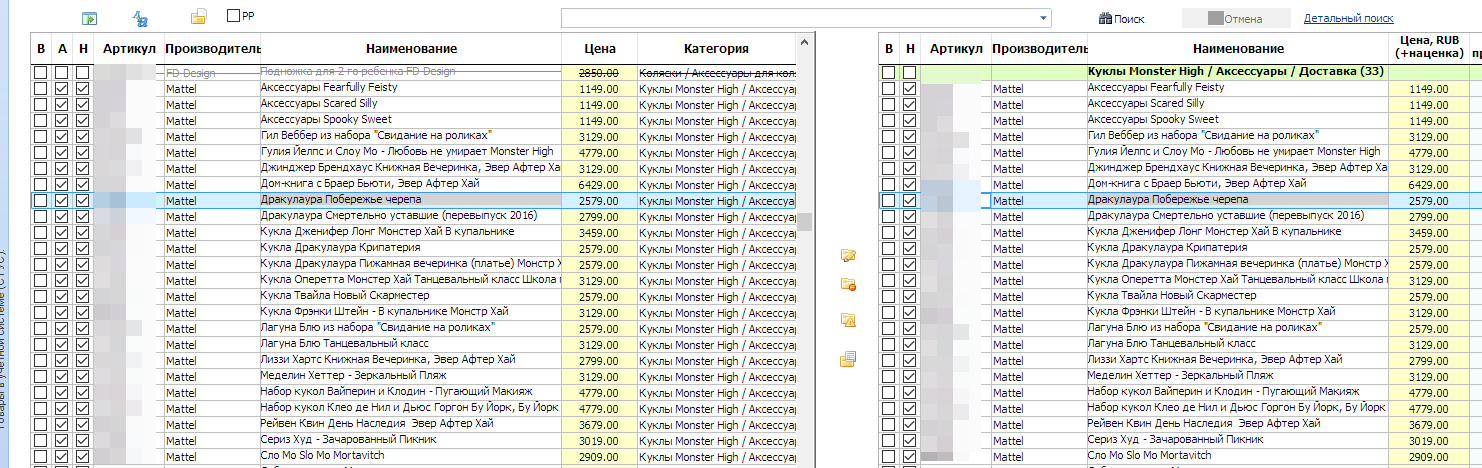The height and width of the screenshot is (468, 1482).
Task: Select Кукла Фрэнки Штейн row in right table
Action: [1210, 312]
